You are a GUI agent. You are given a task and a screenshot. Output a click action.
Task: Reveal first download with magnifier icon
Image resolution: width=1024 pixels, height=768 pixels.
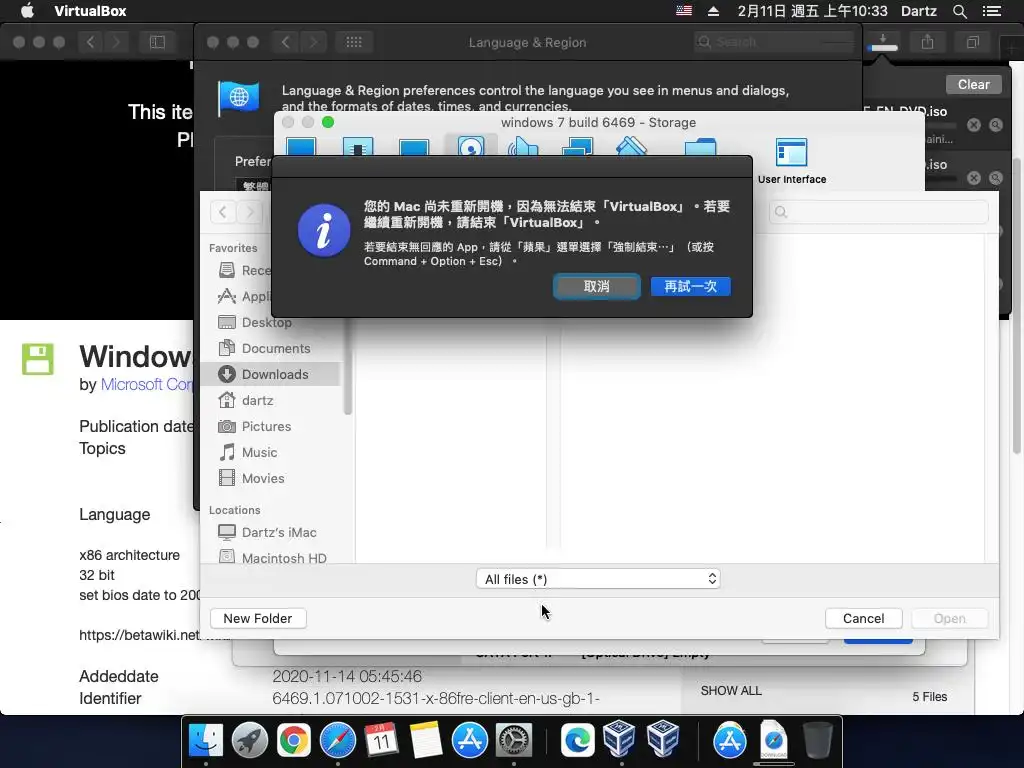(995, 125)
